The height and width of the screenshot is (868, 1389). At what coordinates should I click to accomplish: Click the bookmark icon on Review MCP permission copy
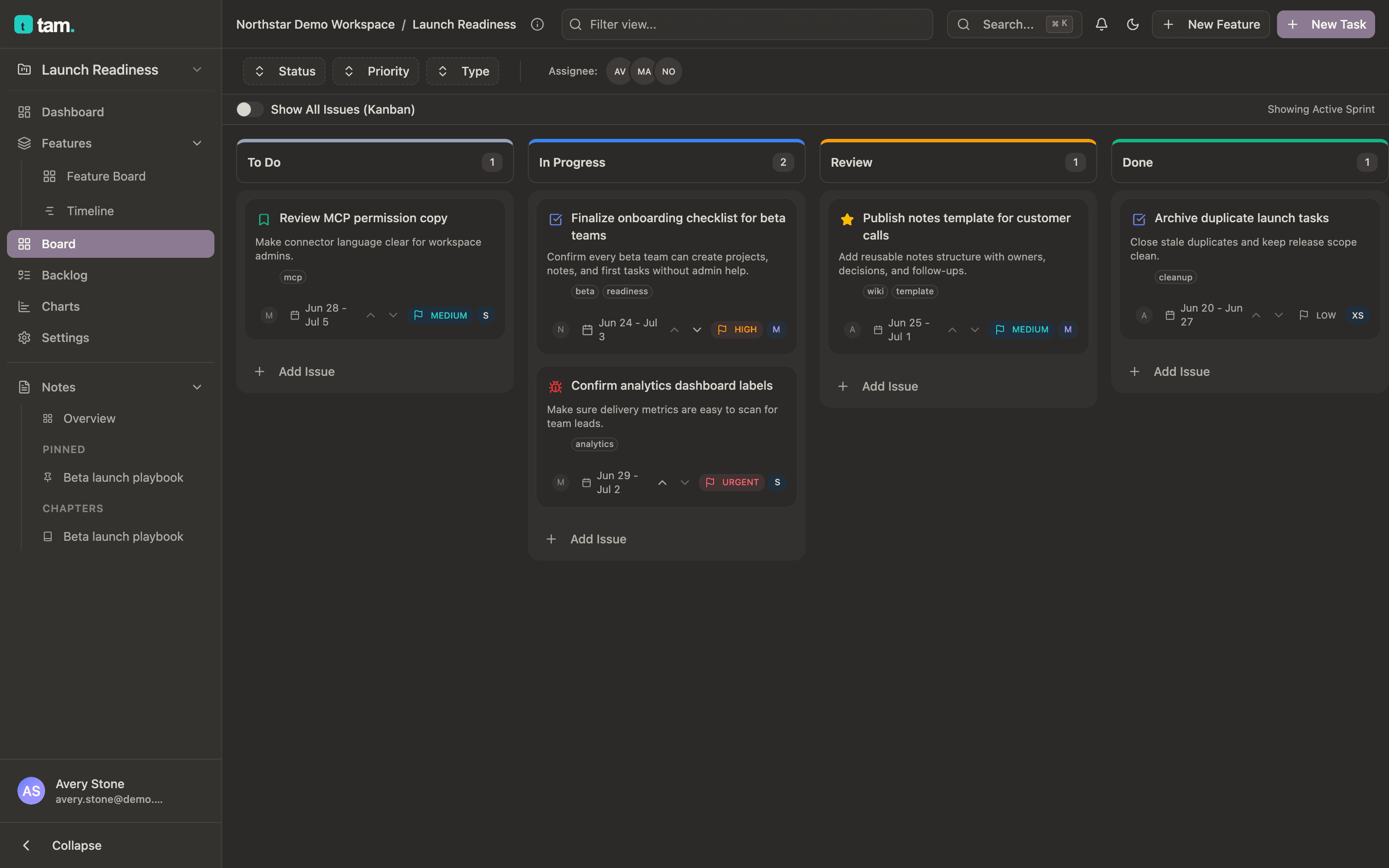pos(263,219)
